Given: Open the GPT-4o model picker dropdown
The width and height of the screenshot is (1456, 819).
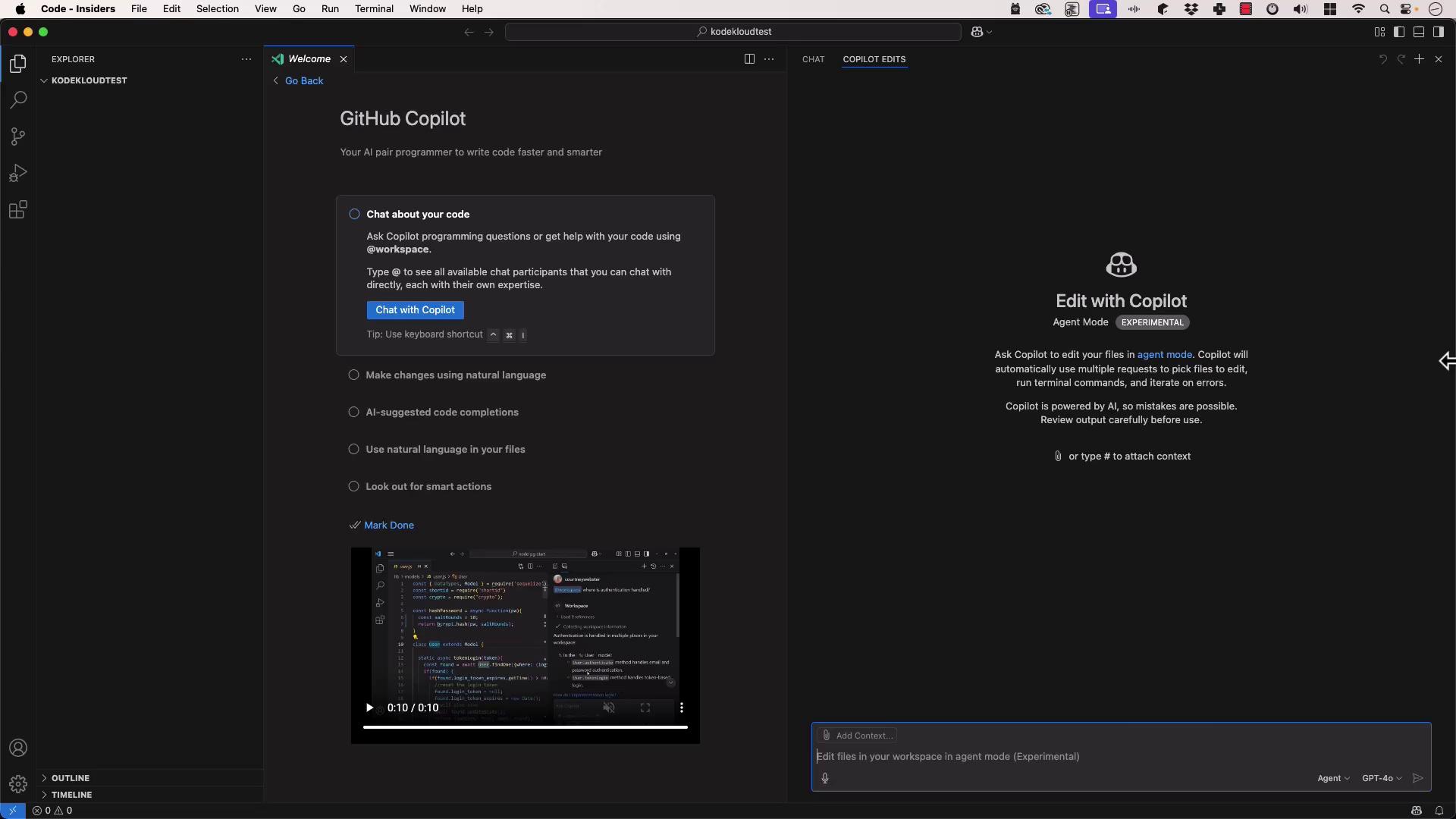Looking at the screenshot, I should pyautogui.click(x=1381, y=778).
